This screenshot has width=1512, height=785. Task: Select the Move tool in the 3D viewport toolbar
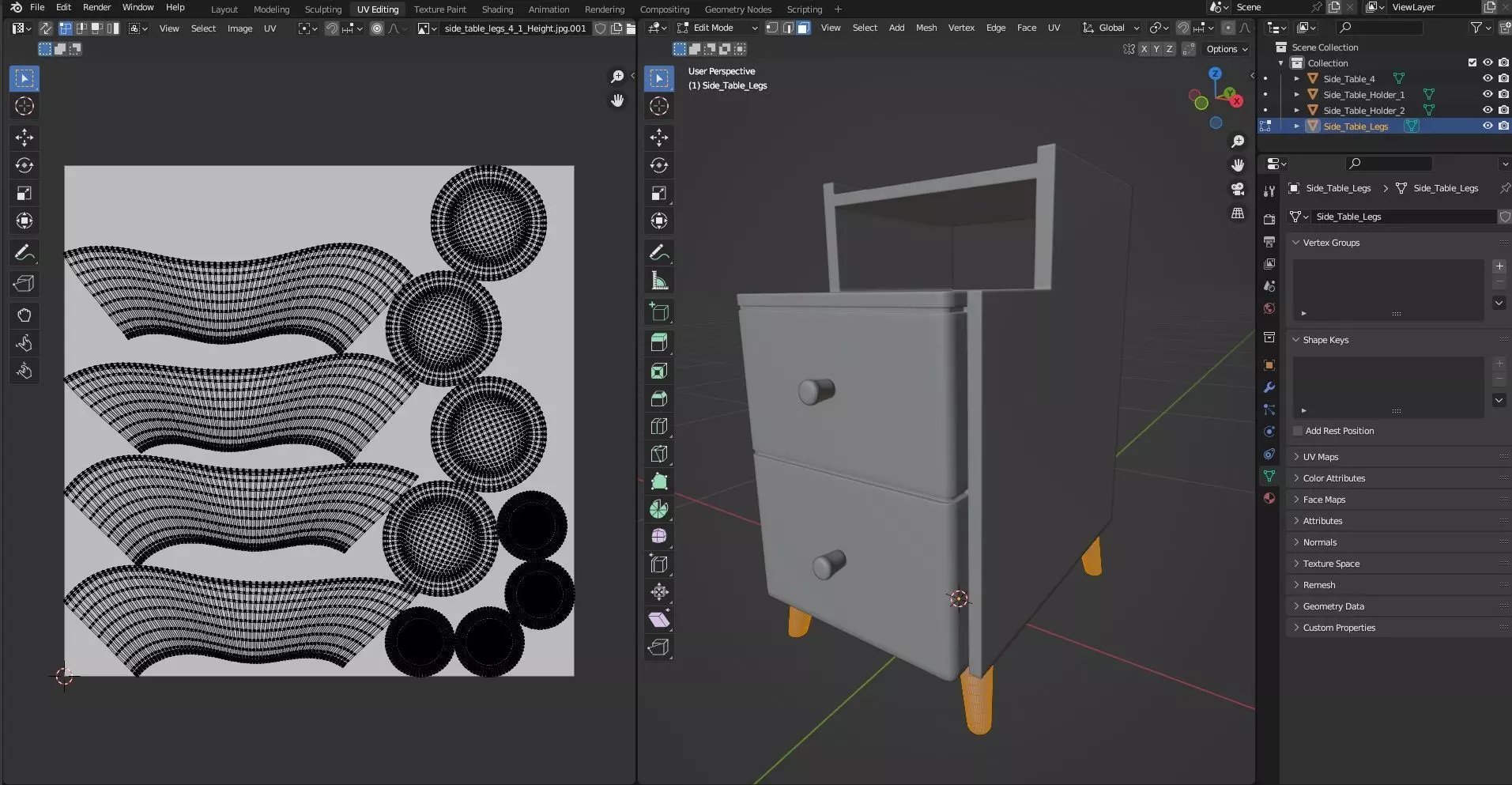(x=659, y=138)
